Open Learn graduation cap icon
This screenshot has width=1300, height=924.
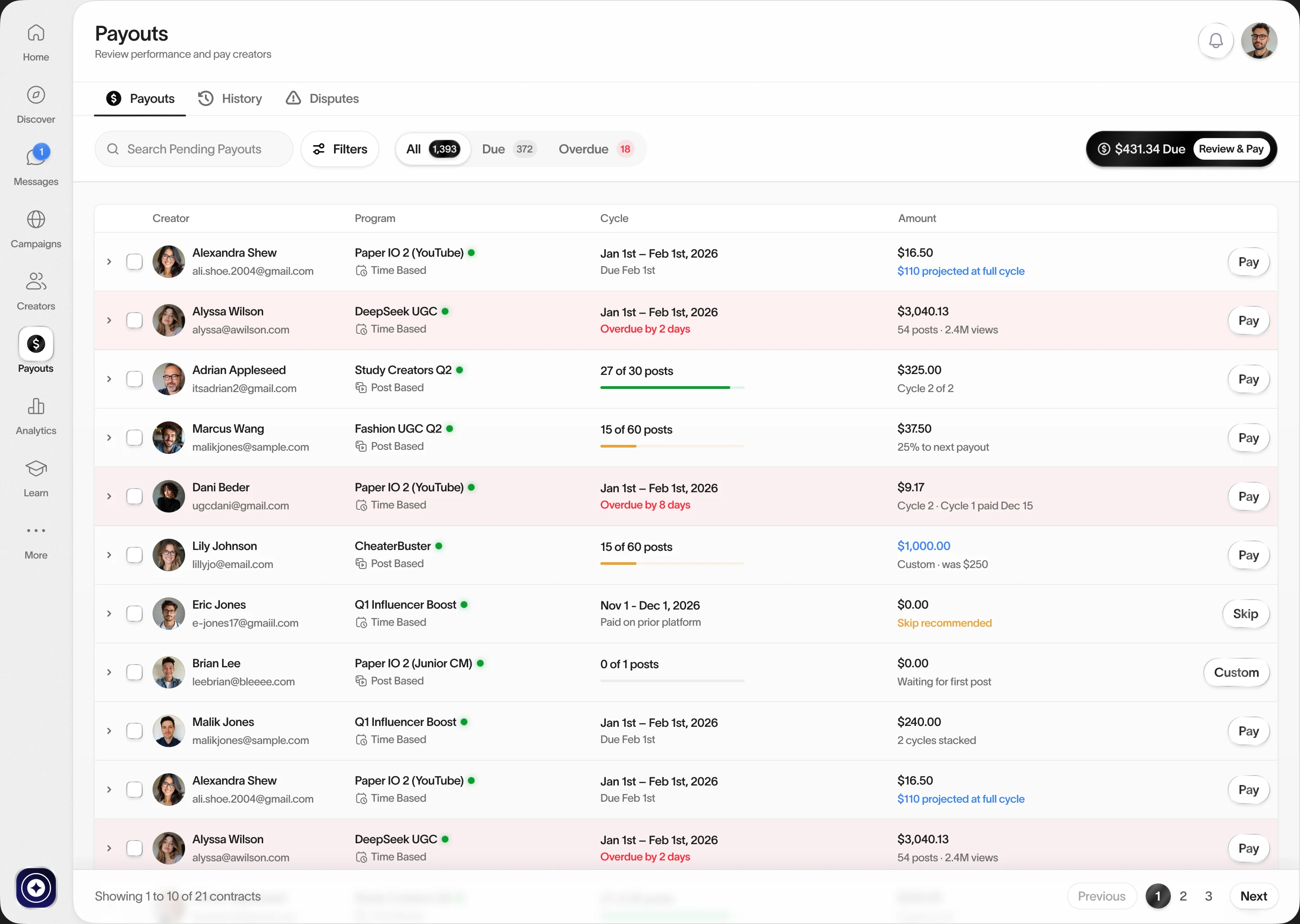[x=36, y=468]
